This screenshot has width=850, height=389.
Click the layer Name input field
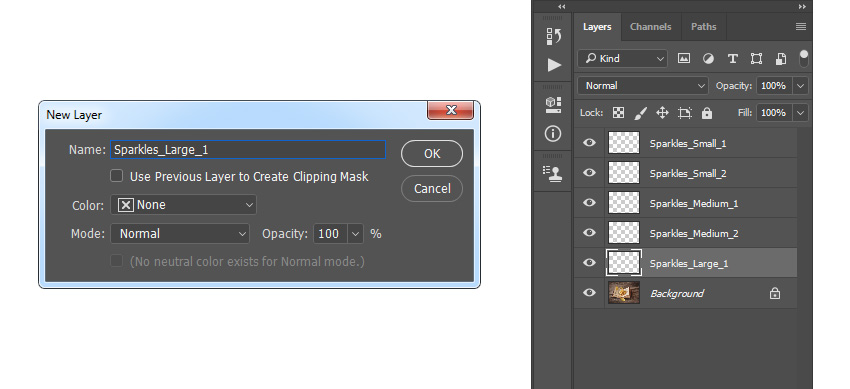click(248, 150)
